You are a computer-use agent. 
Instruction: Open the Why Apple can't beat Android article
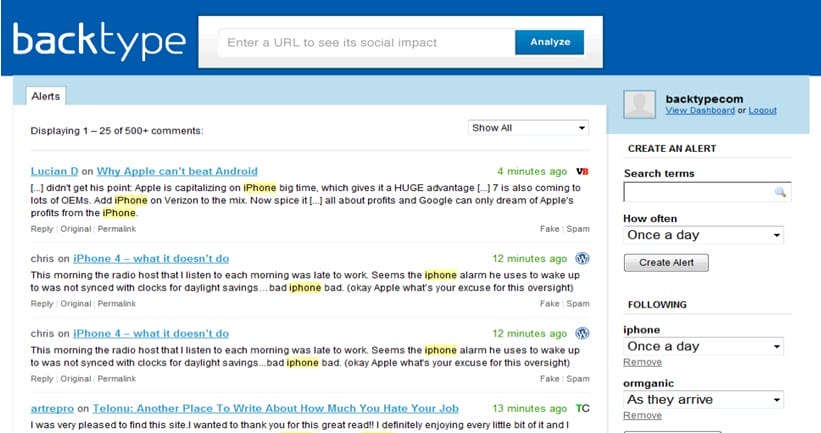click(177, 171)
